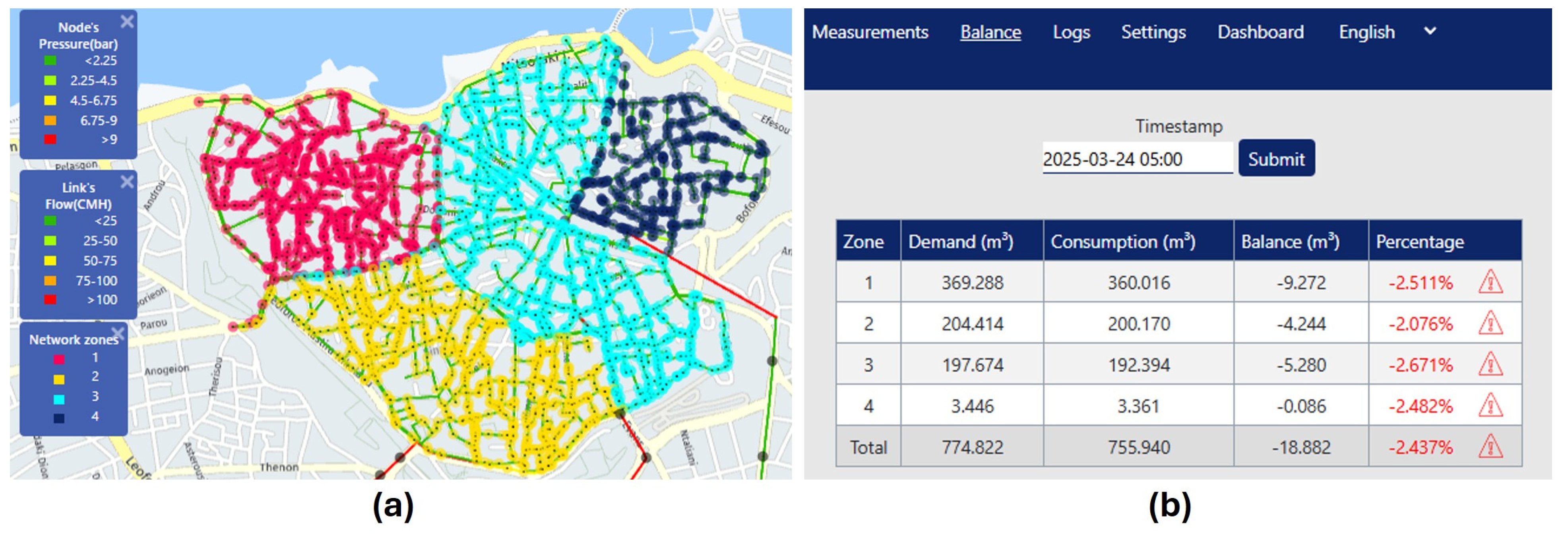The height and width of the screenshot is (536, 1568).
Task: Click the Node's Pressure(bar) legend title
Action: tap(78, 35)
